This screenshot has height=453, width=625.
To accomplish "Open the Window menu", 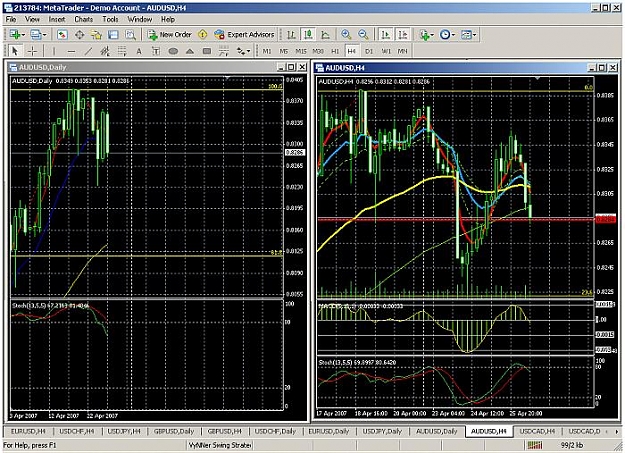I will coord(140,19).
